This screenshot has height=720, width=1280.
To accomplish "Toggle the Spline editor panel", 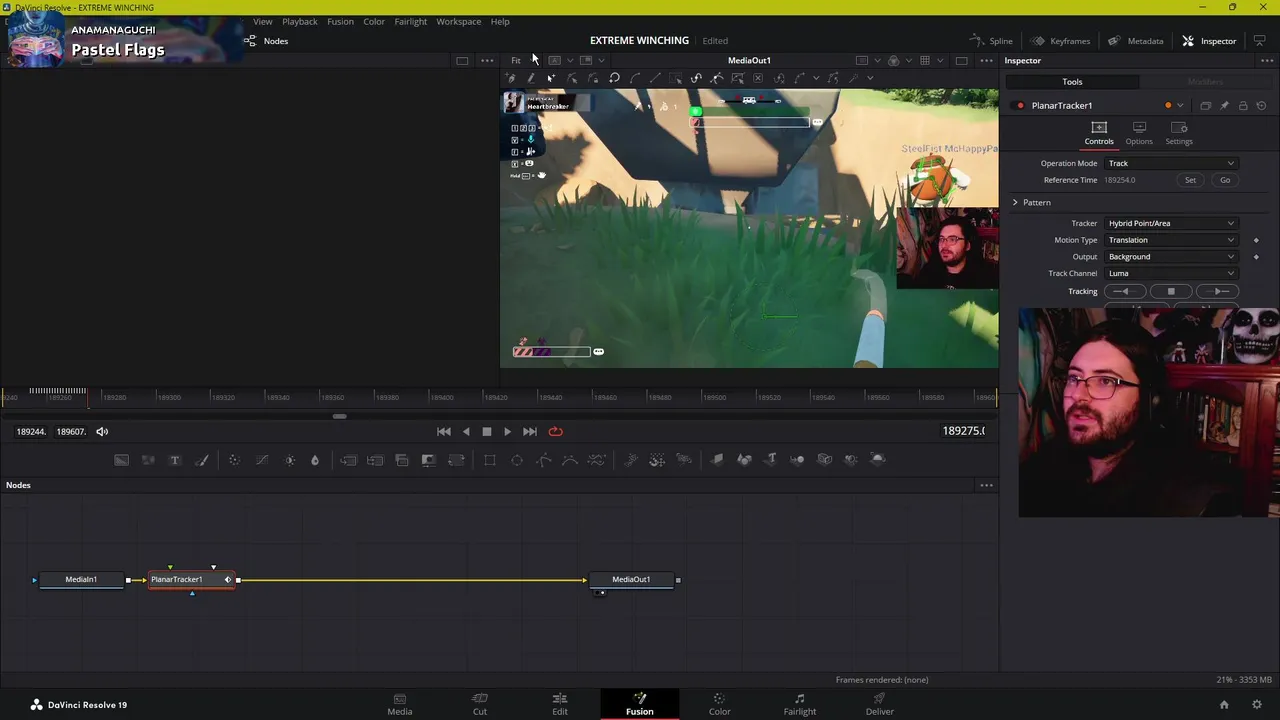I will (991, 41).
